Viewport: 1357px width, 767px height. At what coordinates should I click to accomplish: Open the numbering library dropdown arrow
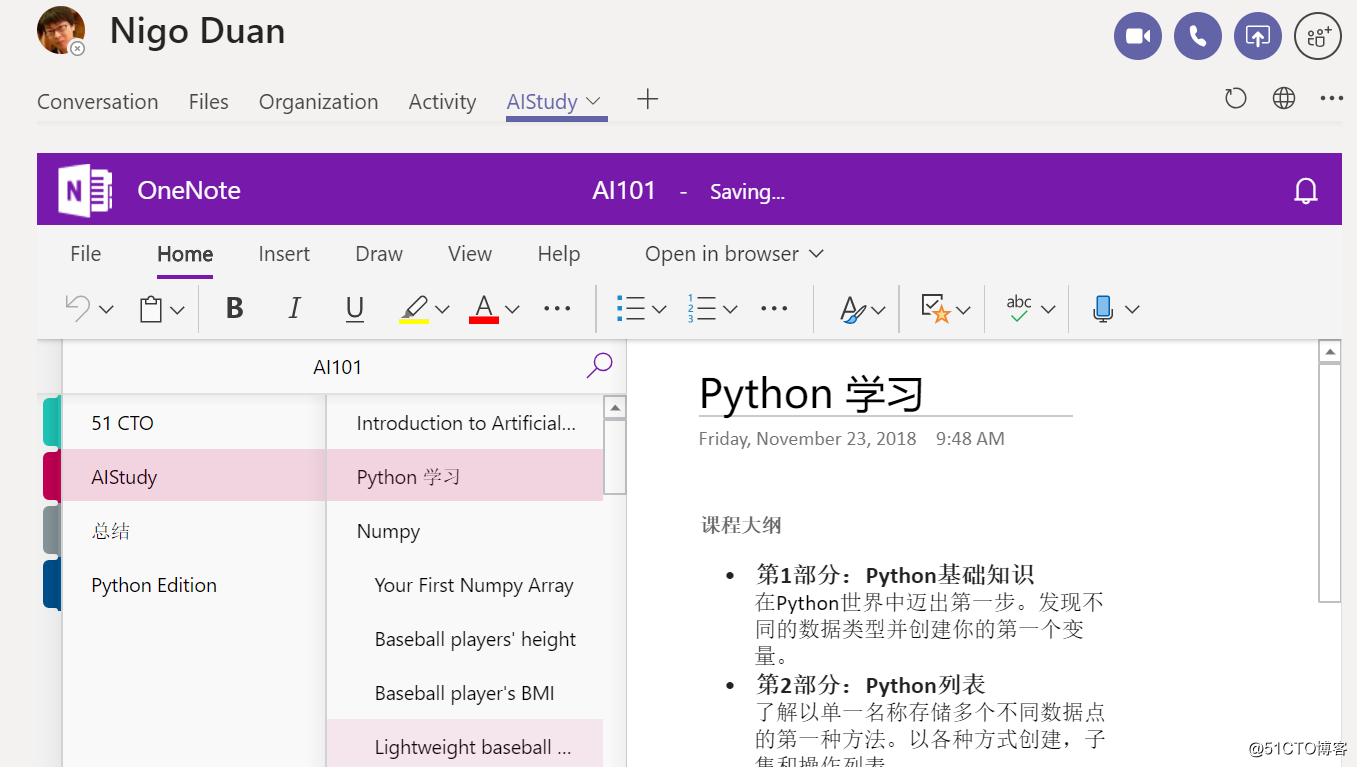pyautogui.click(x=730, y=310)
